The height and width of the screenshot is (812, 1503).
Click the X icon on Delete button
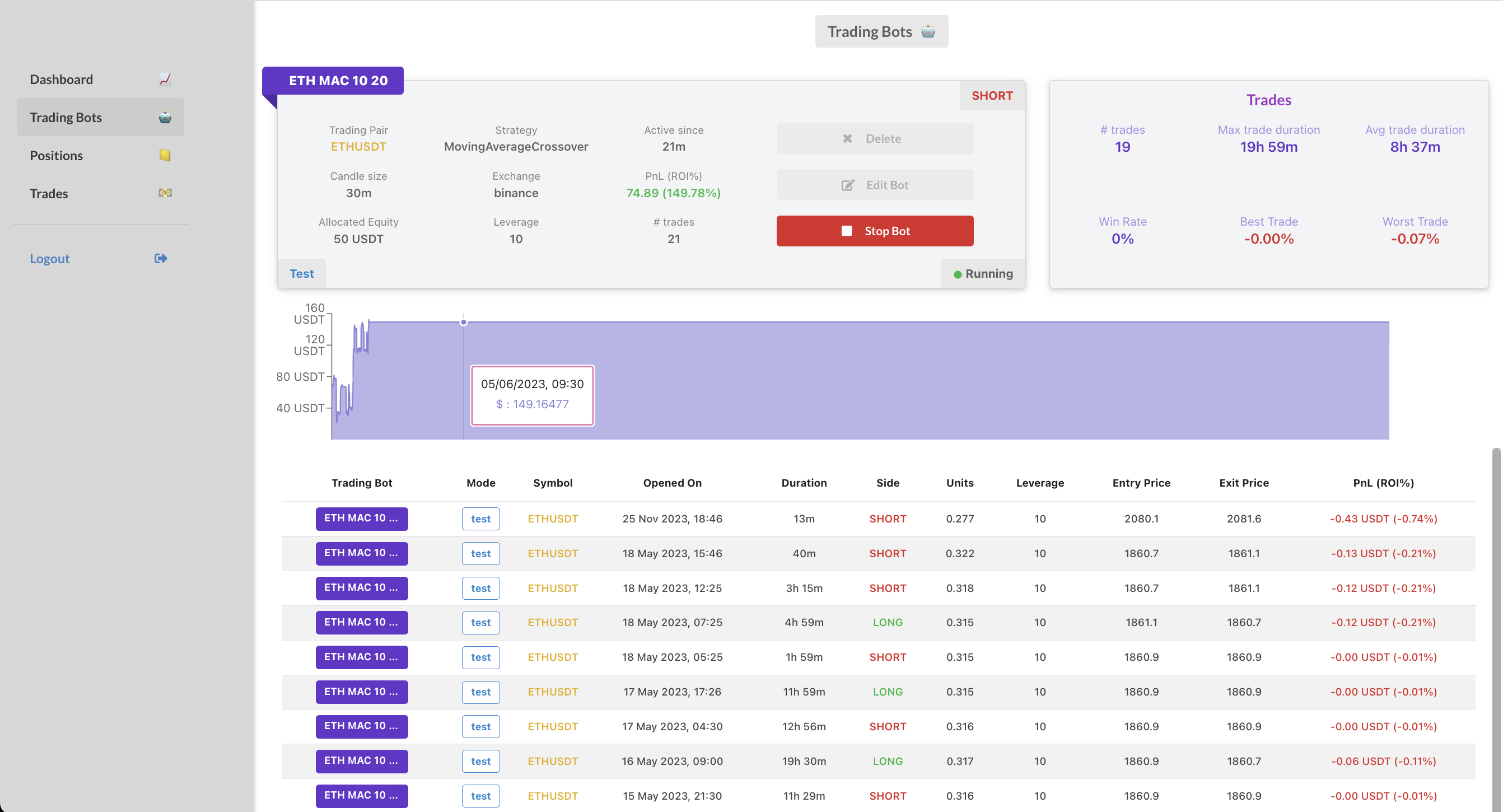[x=847, y=139]
